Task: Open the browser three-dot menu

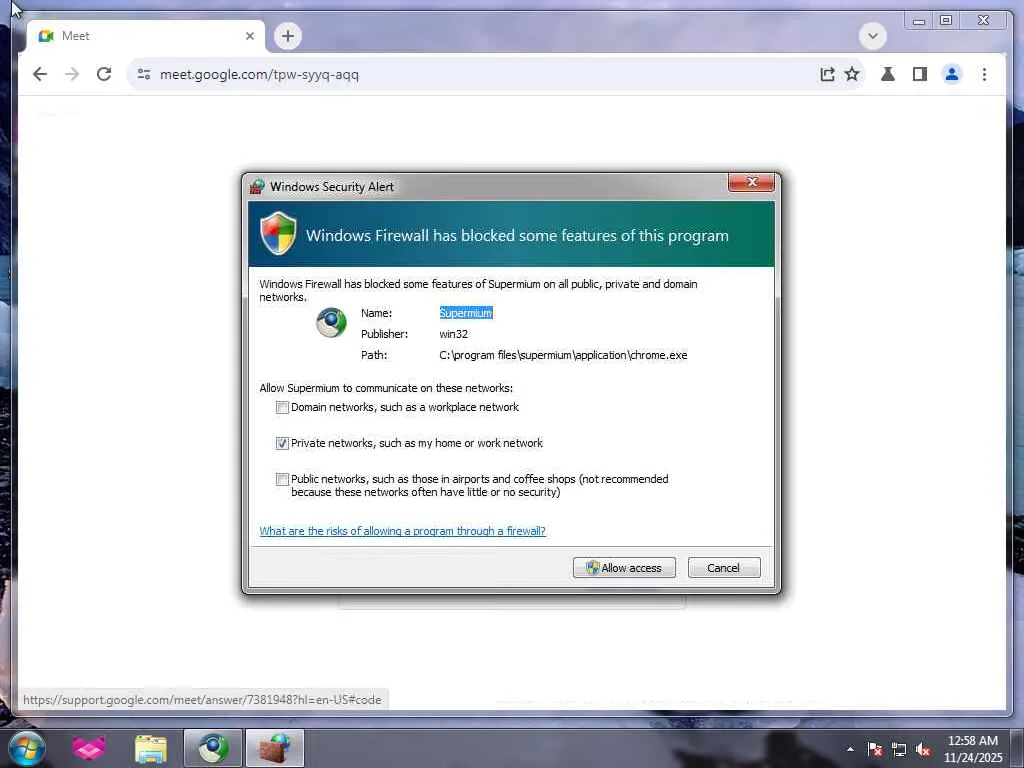Action: 984,74
